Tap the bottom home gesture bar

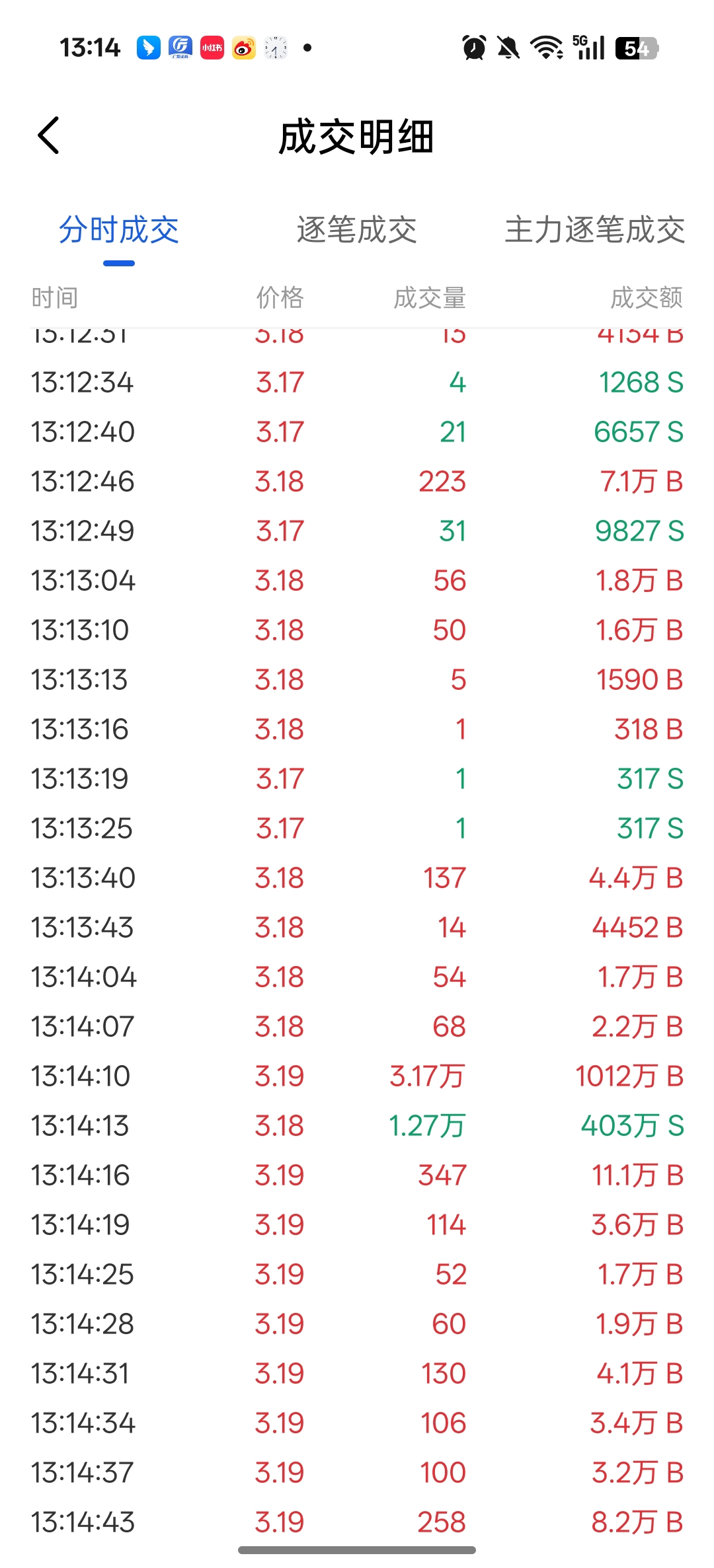(357, 1549)
